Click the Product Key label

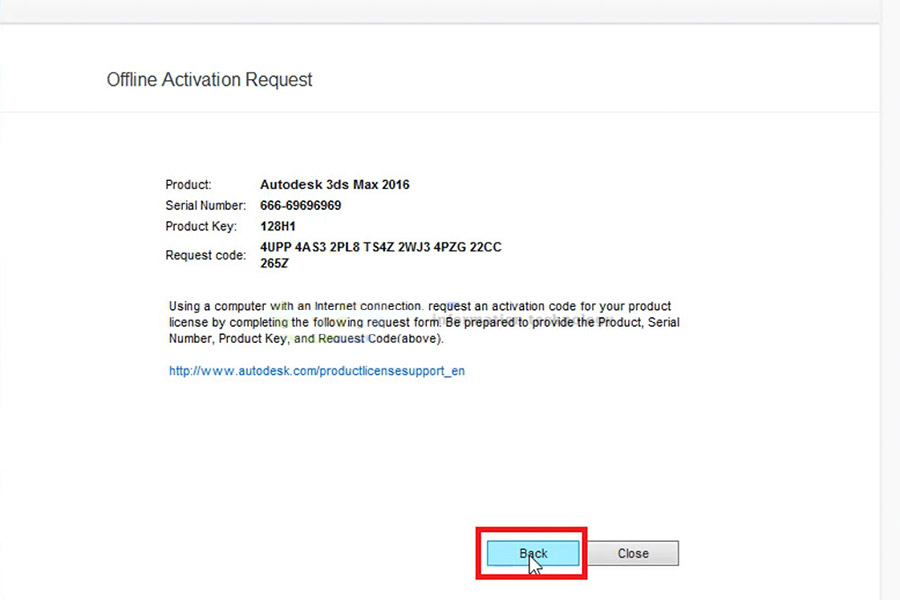click(201, 226)
